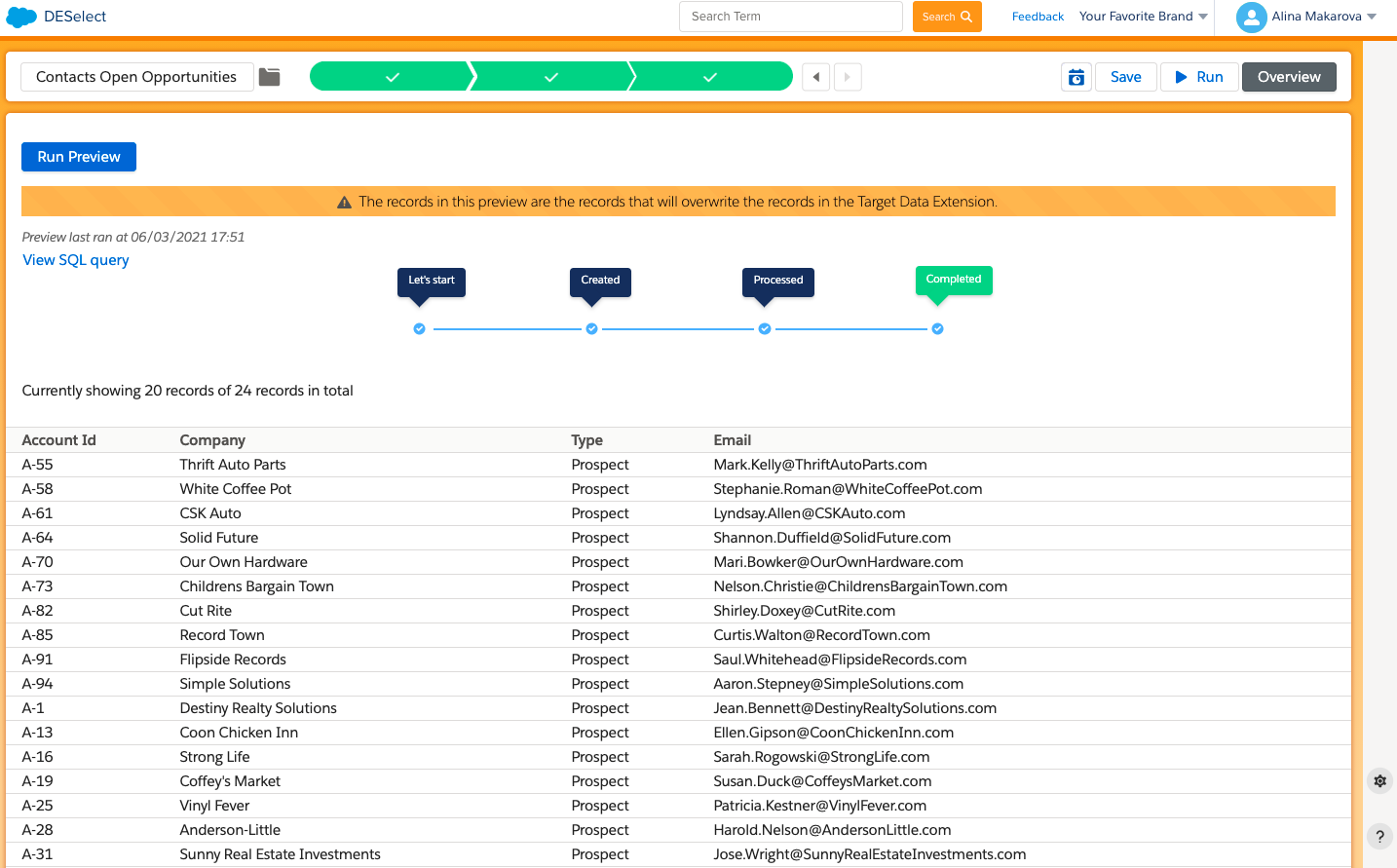Expand the Your Favorite Brand dropdown
The width and height of the screenshot is (1397, 868).
coord(1143,17)
